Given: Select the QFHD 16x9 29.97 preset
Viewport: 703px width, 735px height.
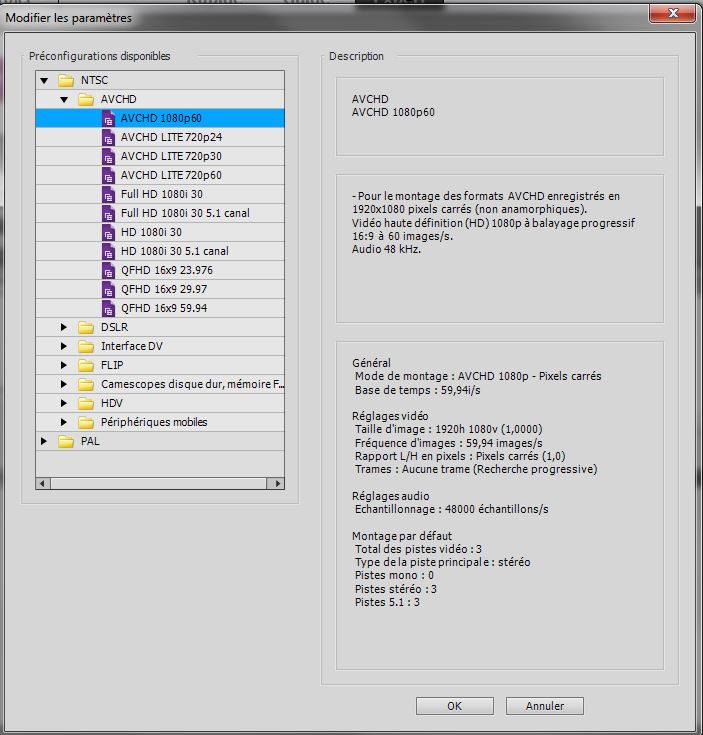Looking at the screenshot, I should pos(165,289).
